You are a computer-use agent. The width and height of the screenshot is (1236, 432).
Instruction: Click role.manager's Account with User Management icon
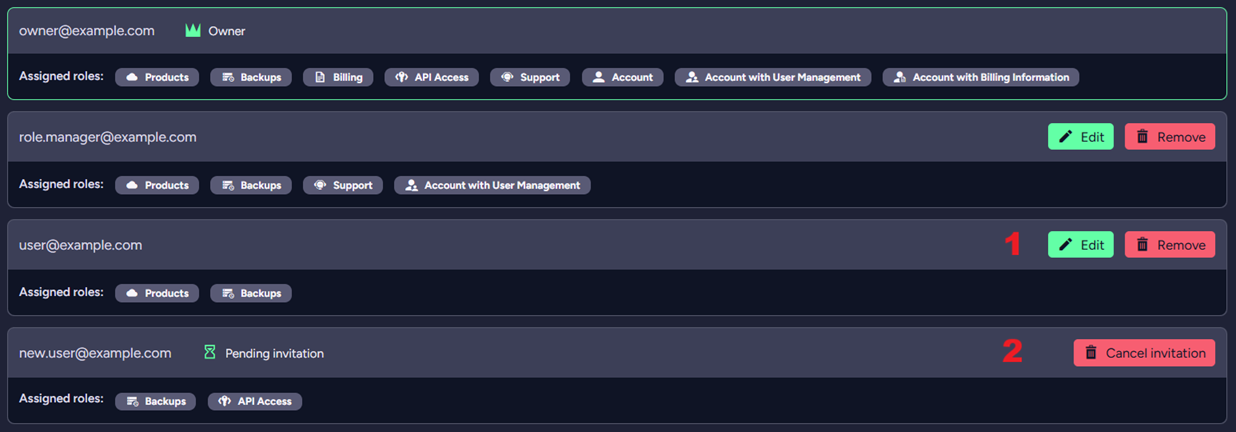tap(411, 185)
